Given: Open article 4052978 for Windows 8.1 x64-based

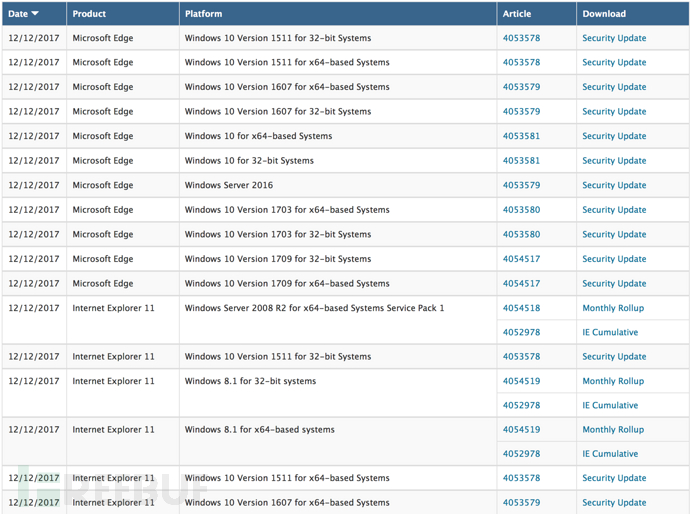Looking at the screenshot, I should click(x=521, y=454).
